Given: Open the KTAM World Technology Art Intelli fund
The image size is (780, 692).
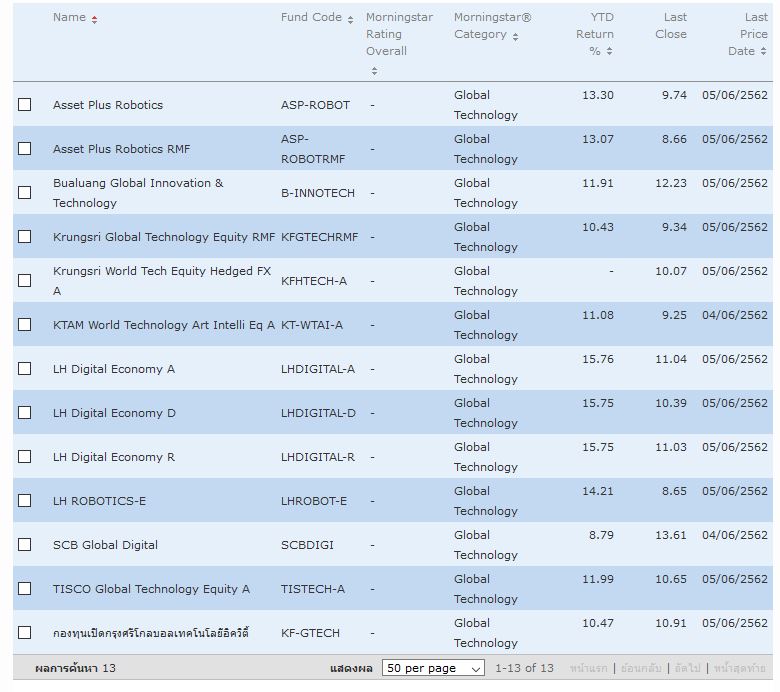Looking at the screenshot, I should 163,325.
